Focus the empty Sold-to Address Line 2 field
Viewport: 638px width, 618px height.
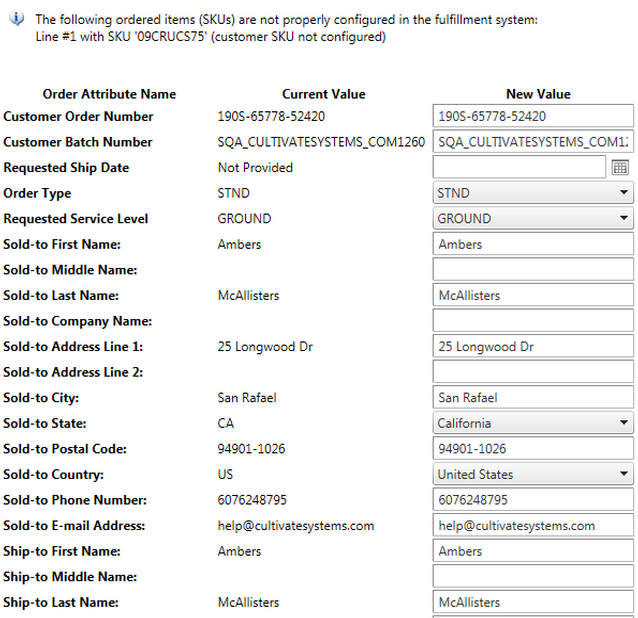[x=533, y=372]
